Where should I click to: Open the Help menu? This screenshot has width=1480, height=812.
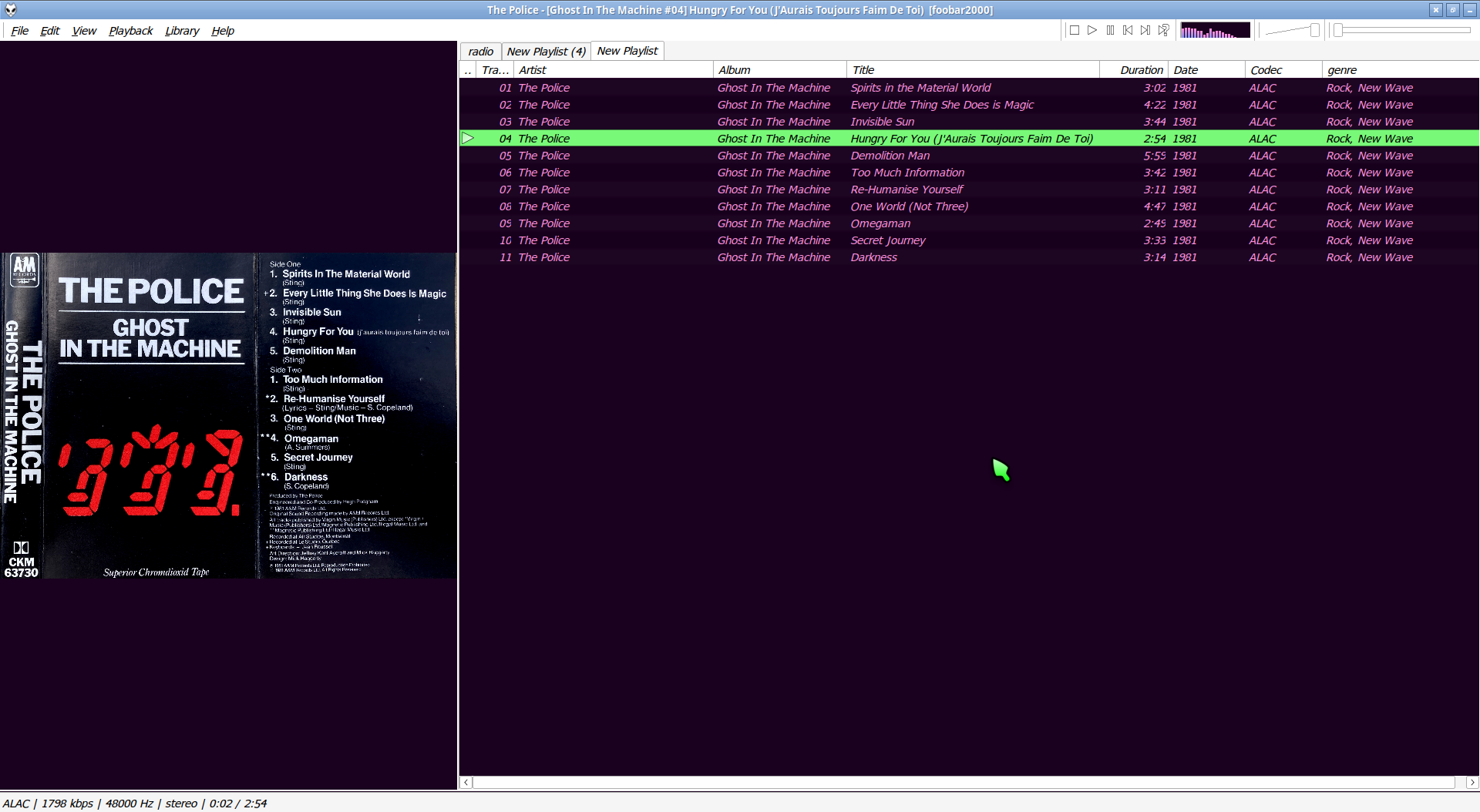tap(223, 31)
